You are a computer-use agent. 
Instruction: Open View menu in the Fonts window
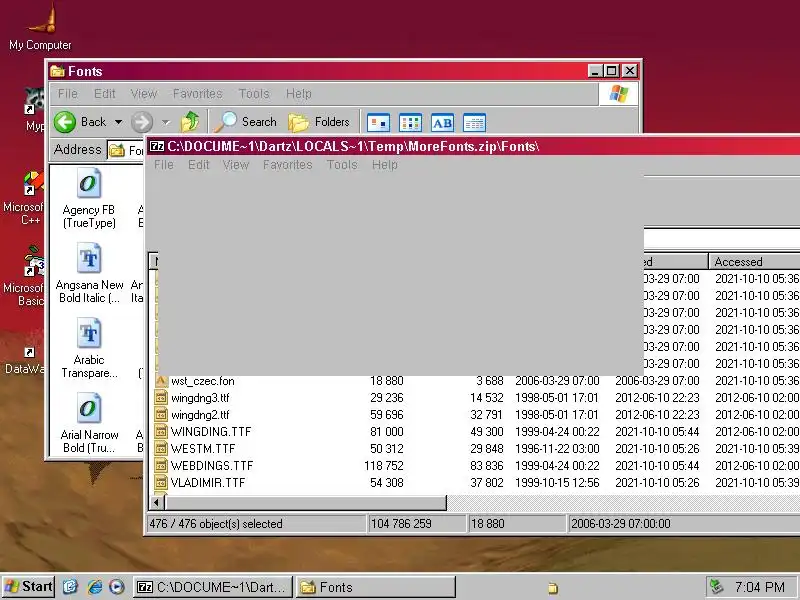click(144, 94)
